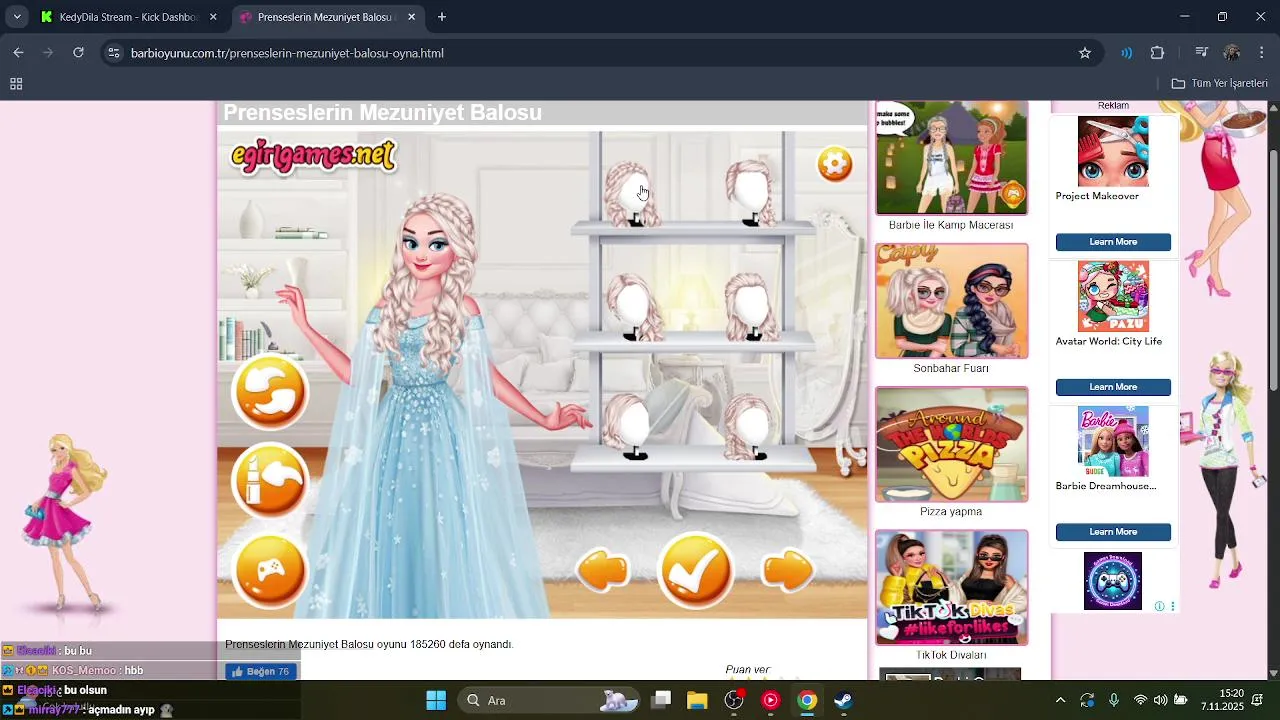Click the address bar URL
1280x720 pixels.
pyautogui.click(x=287, y=53)
